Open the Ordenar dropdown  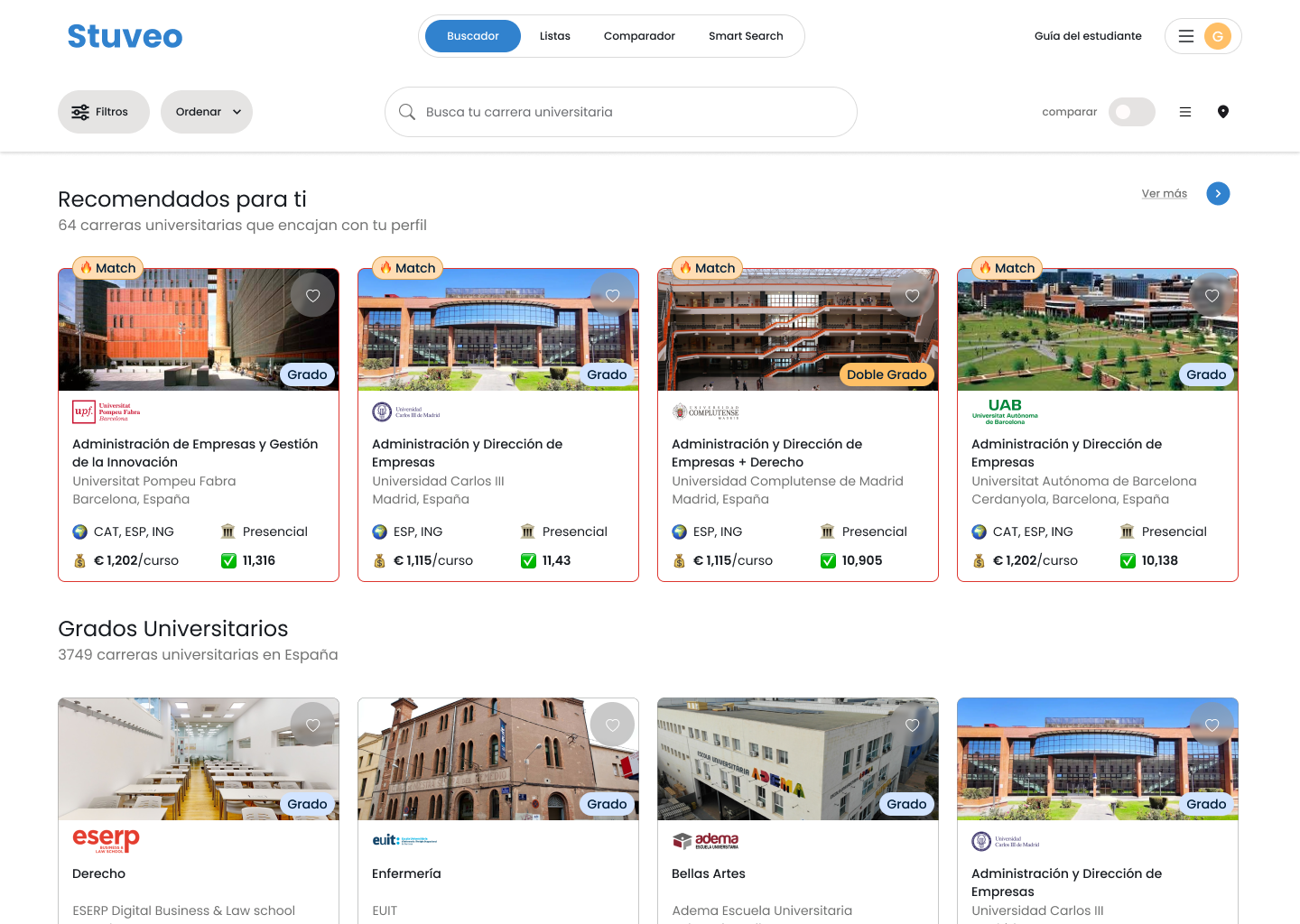tap(207, 112)
